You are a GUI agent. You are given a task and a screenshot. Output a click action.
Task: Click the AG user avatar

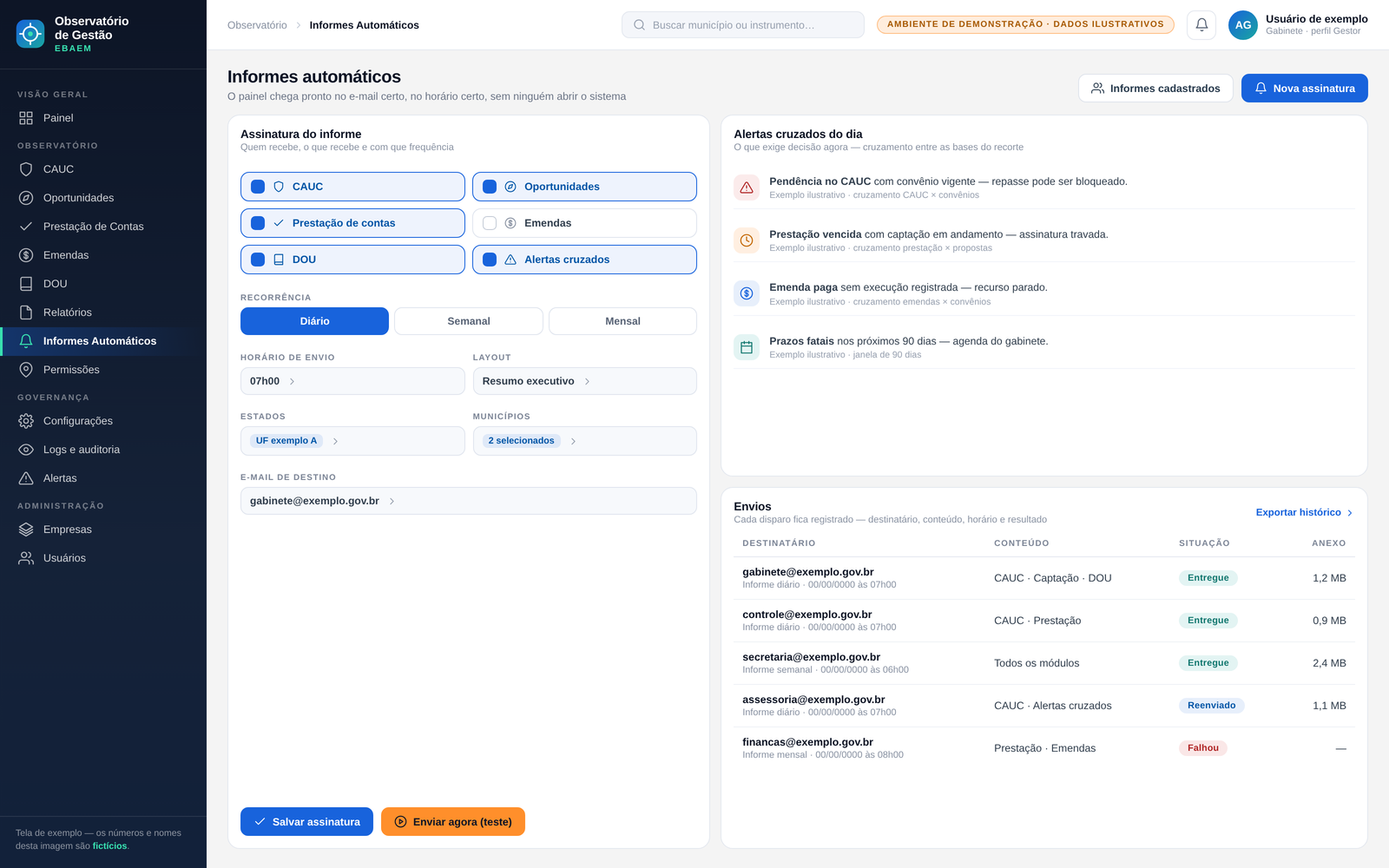(1243, 25)
